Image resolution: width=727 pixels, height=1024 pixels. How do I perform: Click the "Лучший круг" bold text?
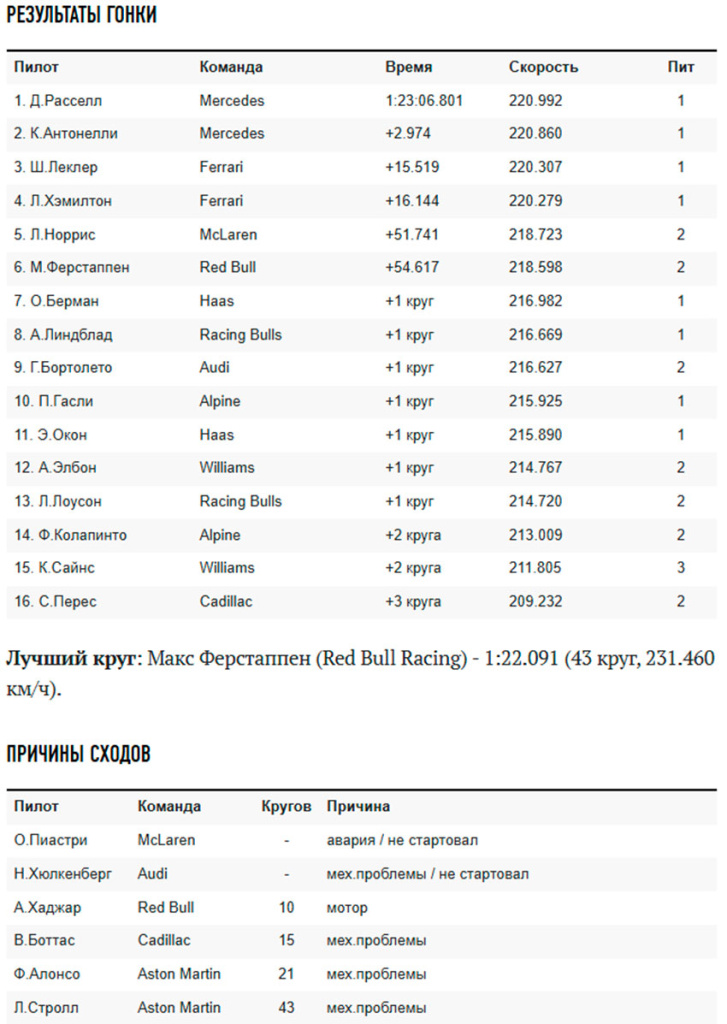[71, 658]
